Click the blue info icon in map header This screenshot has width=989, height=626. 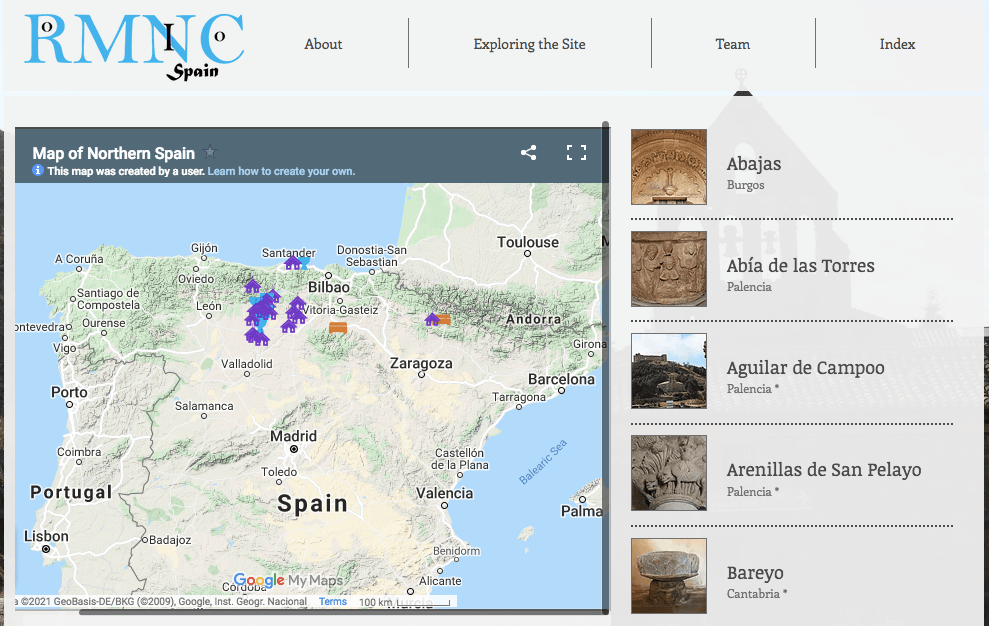[x=38, y=171]
